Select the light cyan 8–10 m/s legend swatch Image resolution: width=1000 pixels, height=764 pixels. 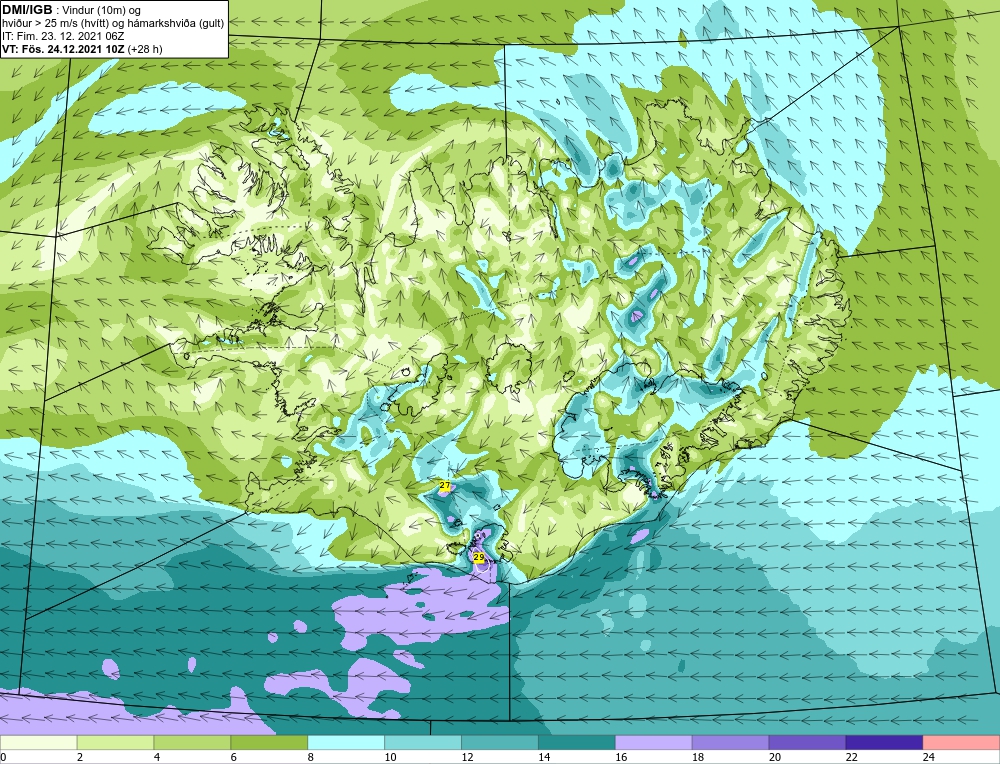click(346, 743)
